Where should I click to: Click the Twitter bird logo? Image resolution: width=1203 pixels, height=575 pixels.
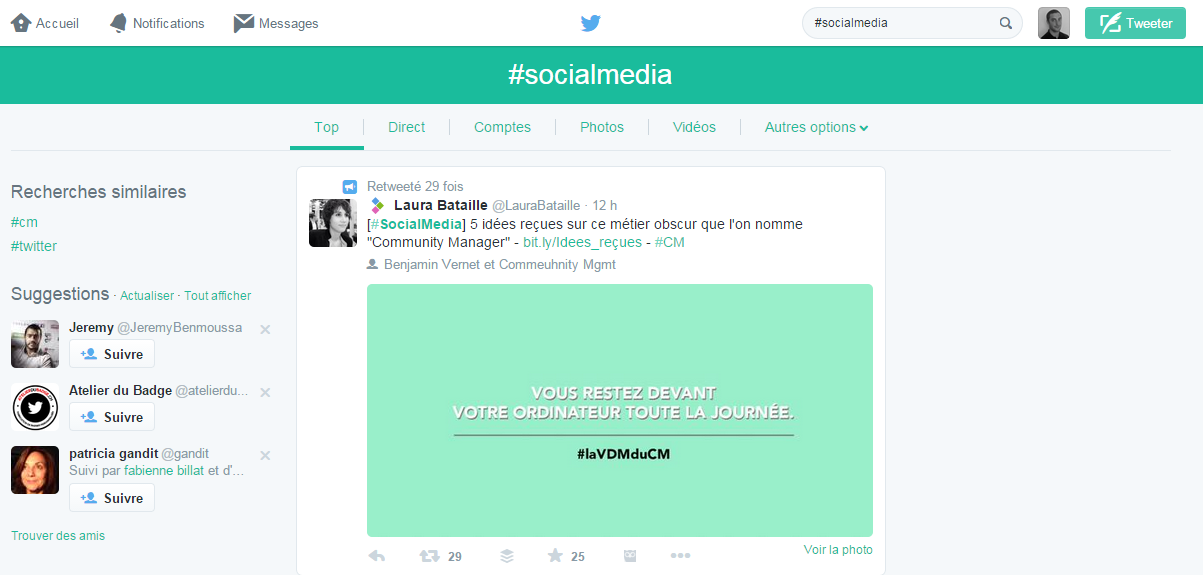click(x=591, y=23)
